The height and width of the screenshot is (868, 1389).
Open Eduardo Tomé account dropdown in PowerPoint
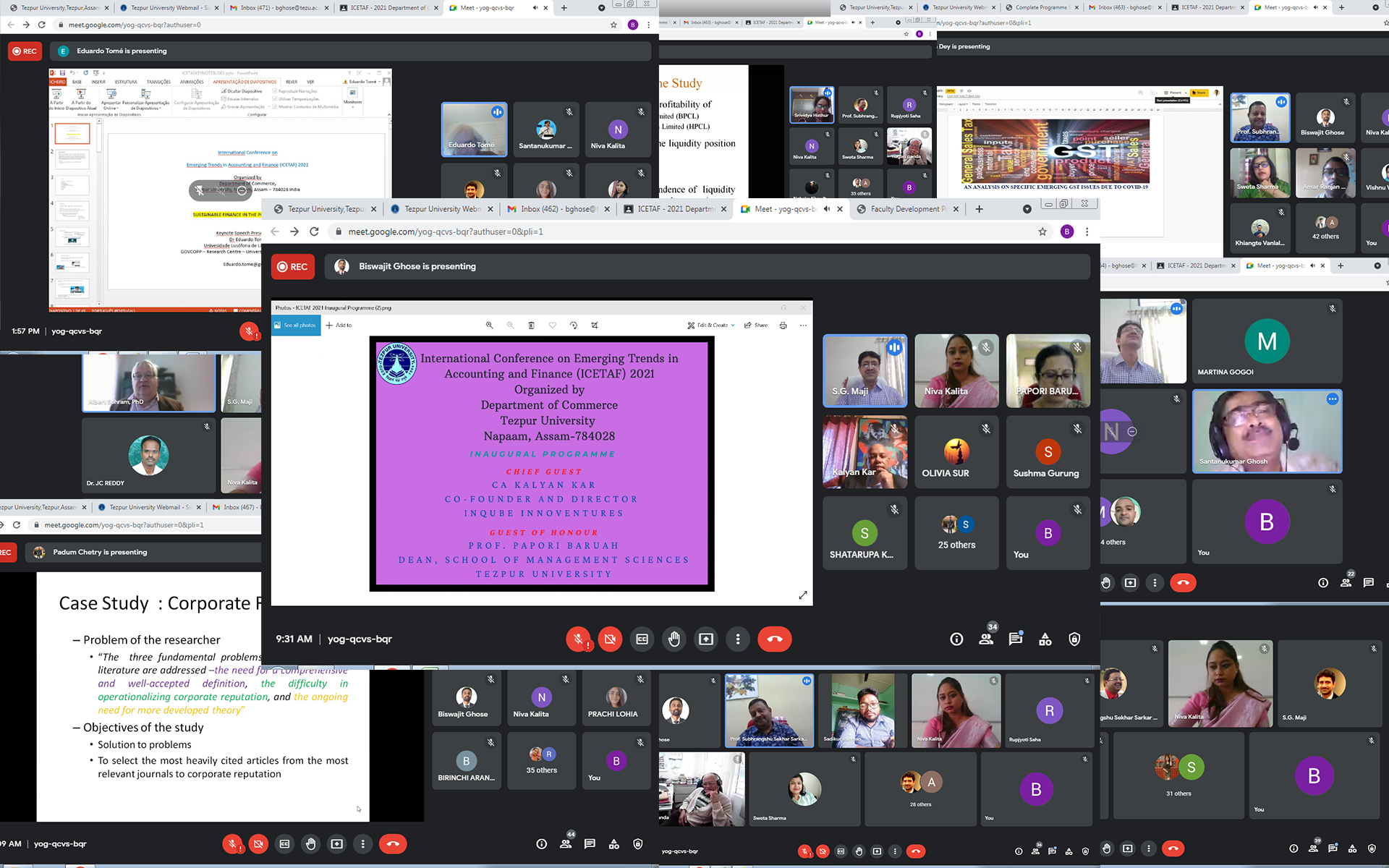(364, 82)
